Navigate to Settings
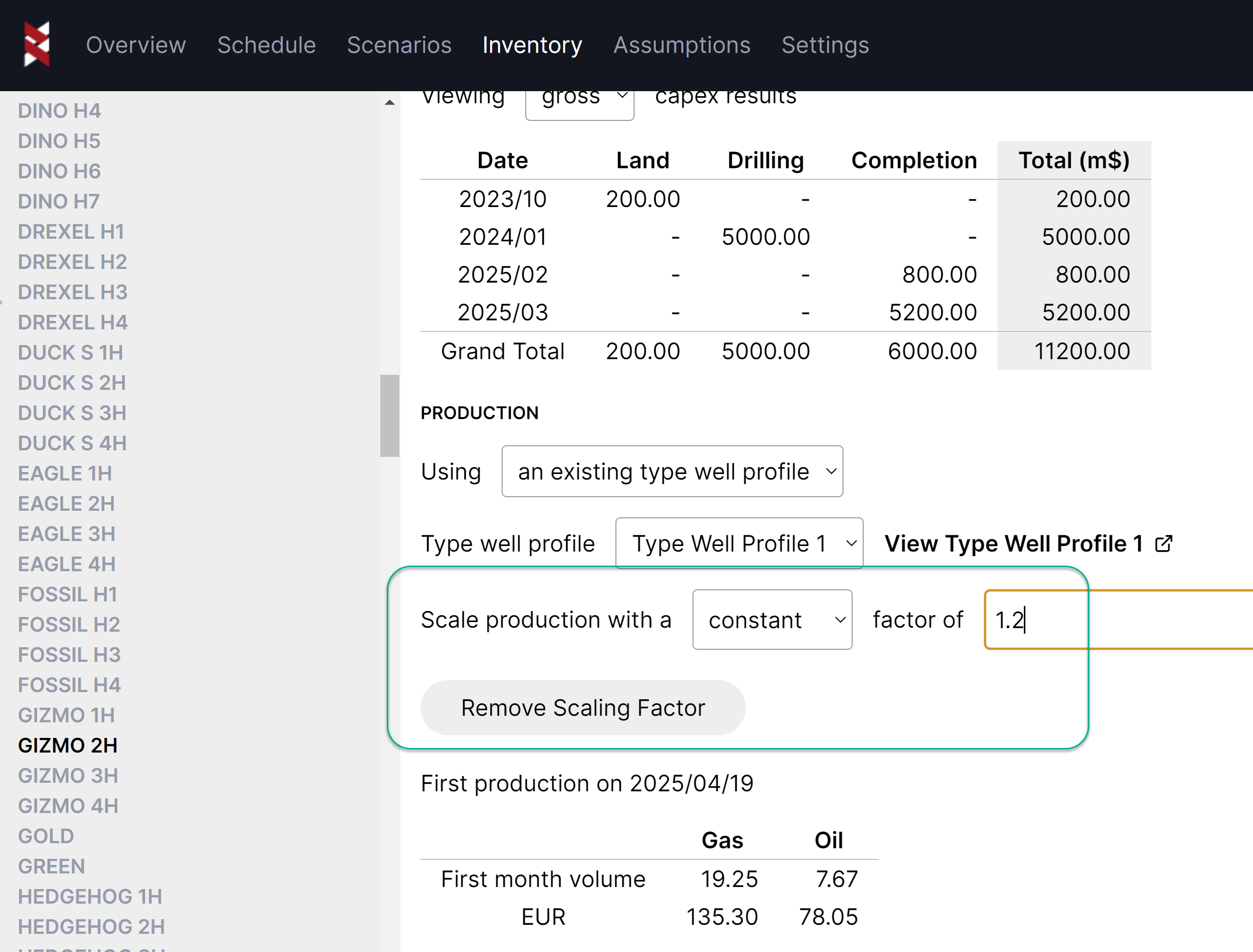The image size is (1253, 952). pos(825,45)
